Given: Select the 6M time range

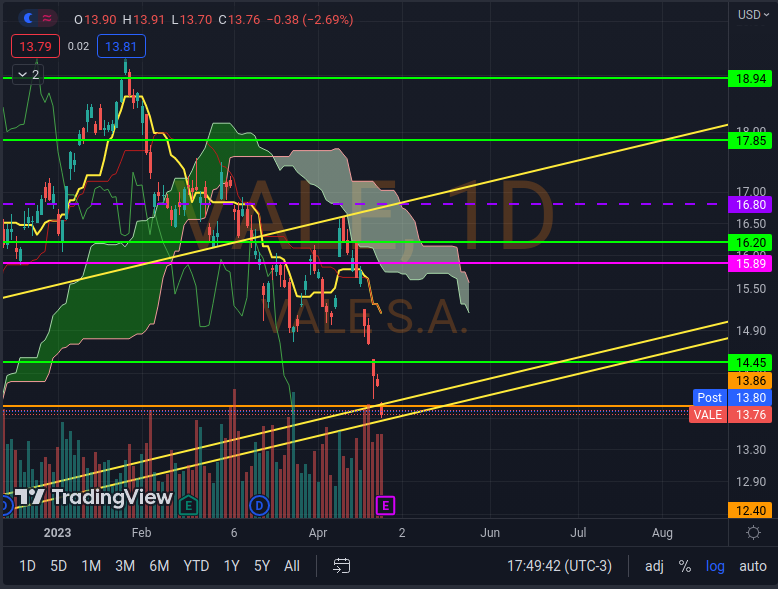Looking at the screenshot, I should pyautogui.click(x=159, y=566).
